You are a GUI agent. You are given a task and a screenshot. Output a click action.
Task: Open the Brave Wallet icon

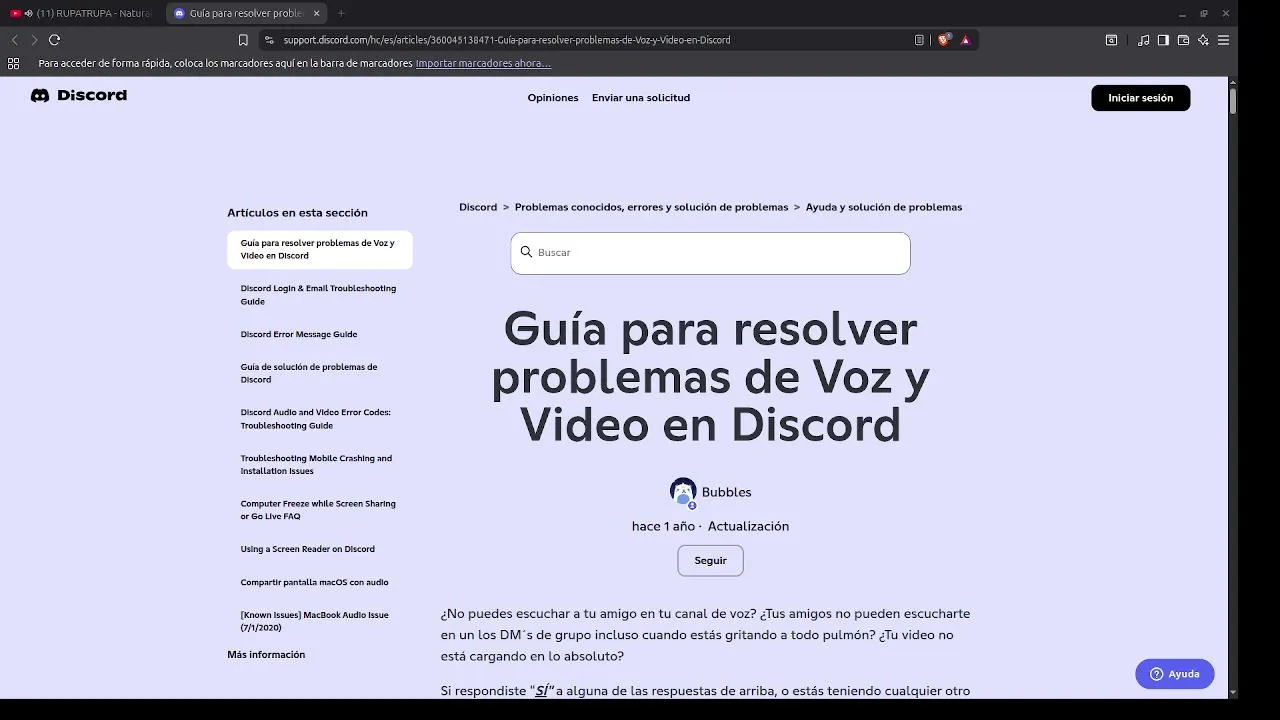pos(1183,40)
